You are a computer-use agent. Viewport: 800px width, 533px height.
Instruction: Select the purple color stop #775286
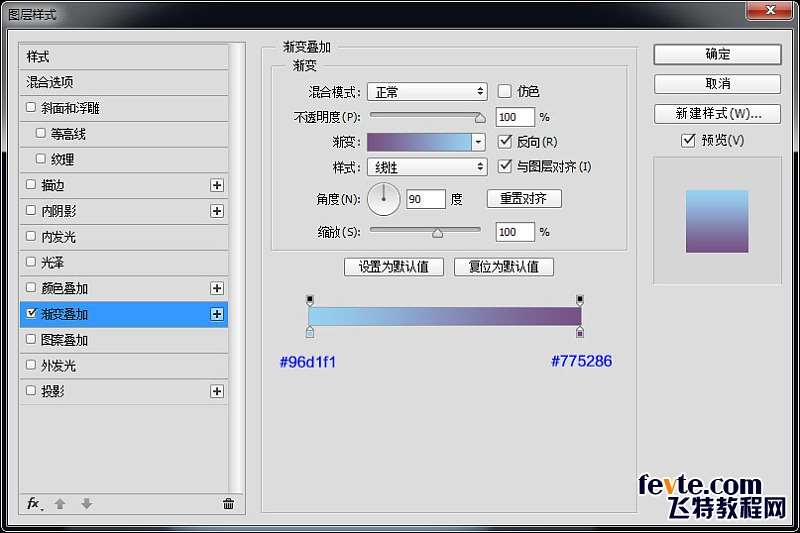click(x=580, y=332)
